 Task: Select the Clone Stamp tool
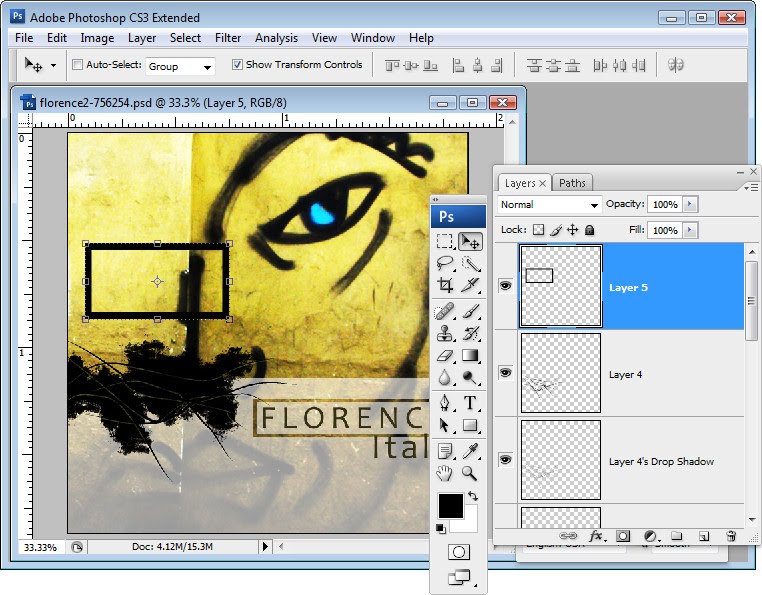(445, 333)
